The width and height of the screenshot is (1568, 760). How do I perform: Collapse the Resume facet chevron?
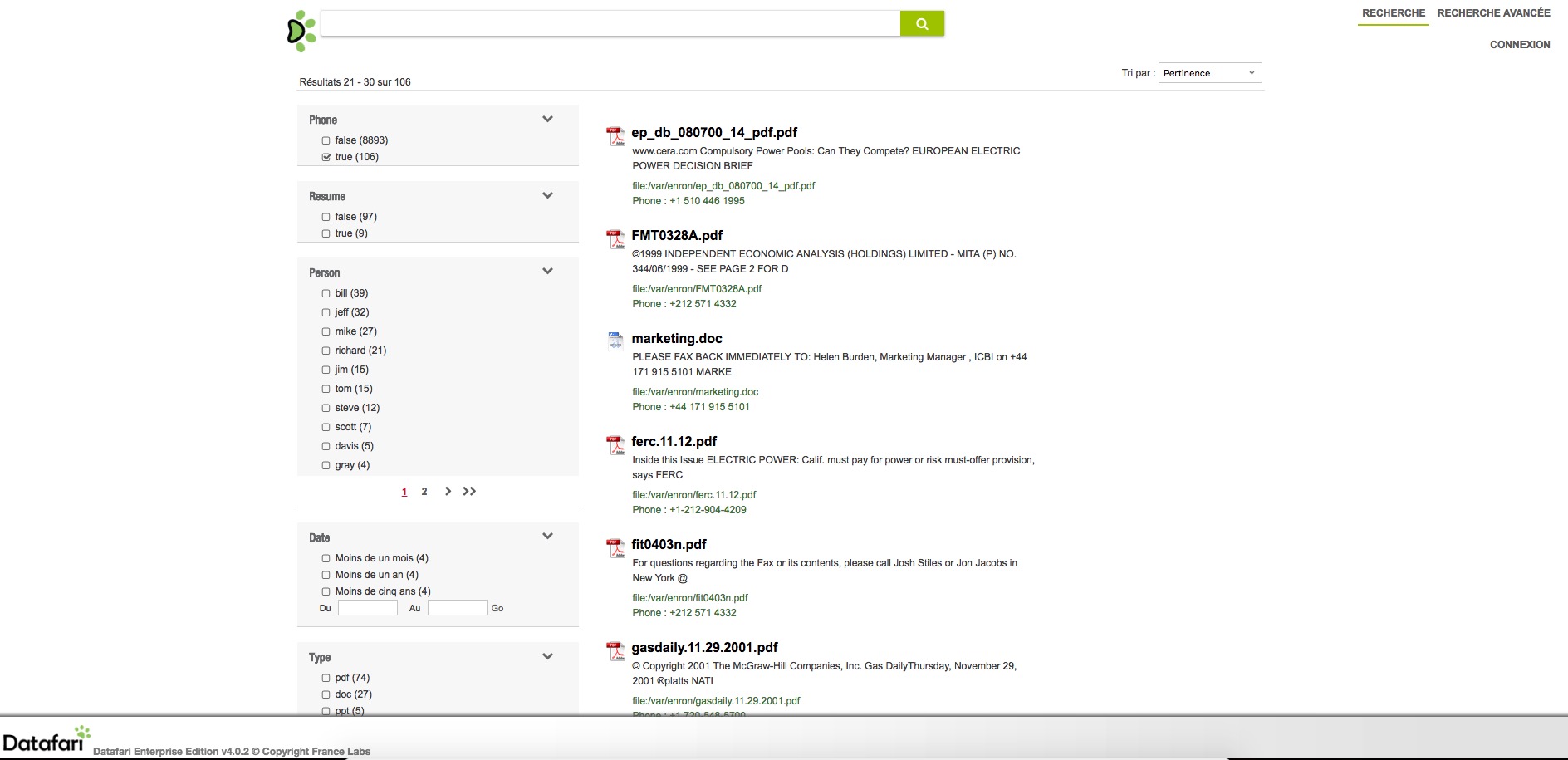coord(547,196)
